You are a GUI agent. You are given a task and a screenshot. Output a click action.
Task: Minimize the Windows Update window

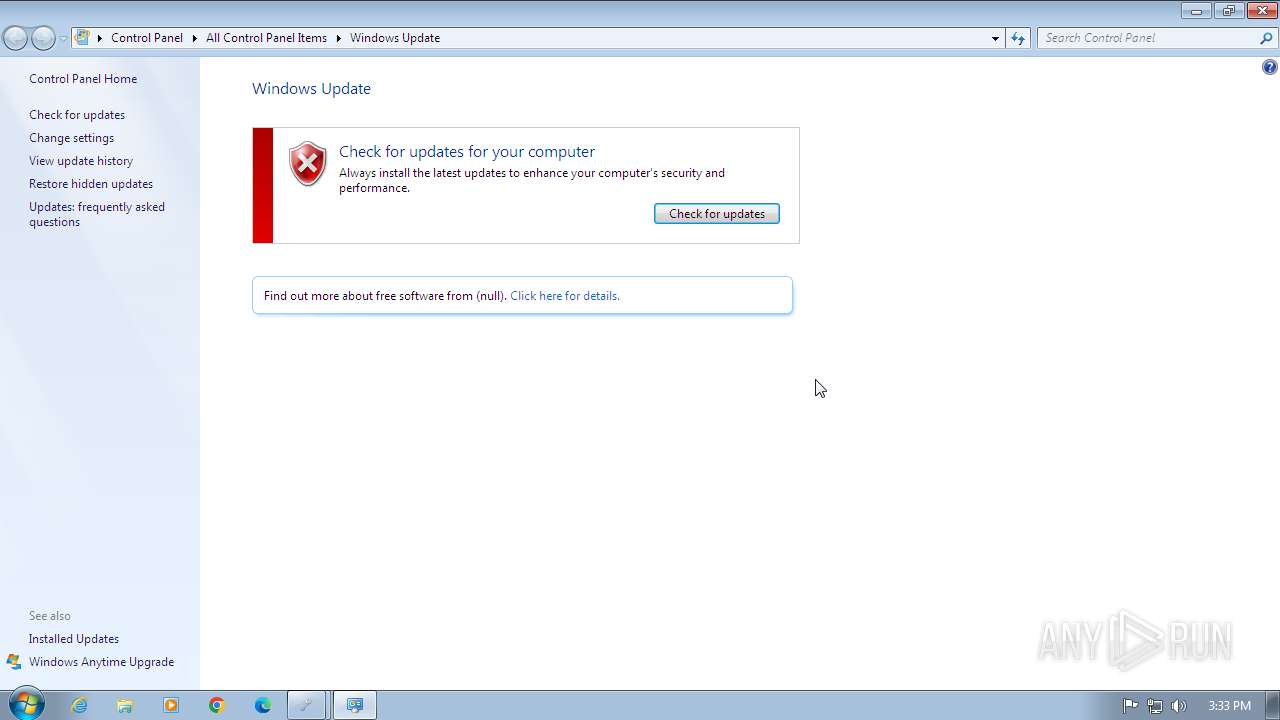tap(1196, 11)
